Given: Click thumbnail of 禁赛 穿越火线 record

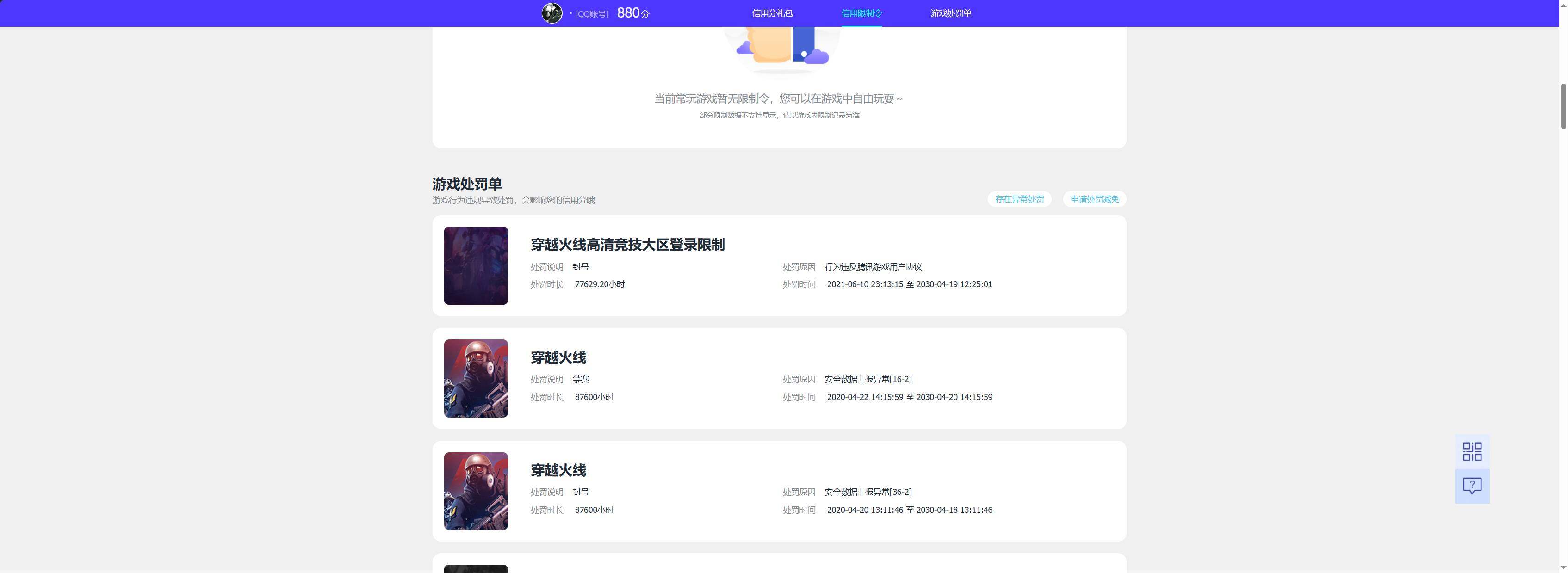Looking at the screenshot, I should coord(476,378).
